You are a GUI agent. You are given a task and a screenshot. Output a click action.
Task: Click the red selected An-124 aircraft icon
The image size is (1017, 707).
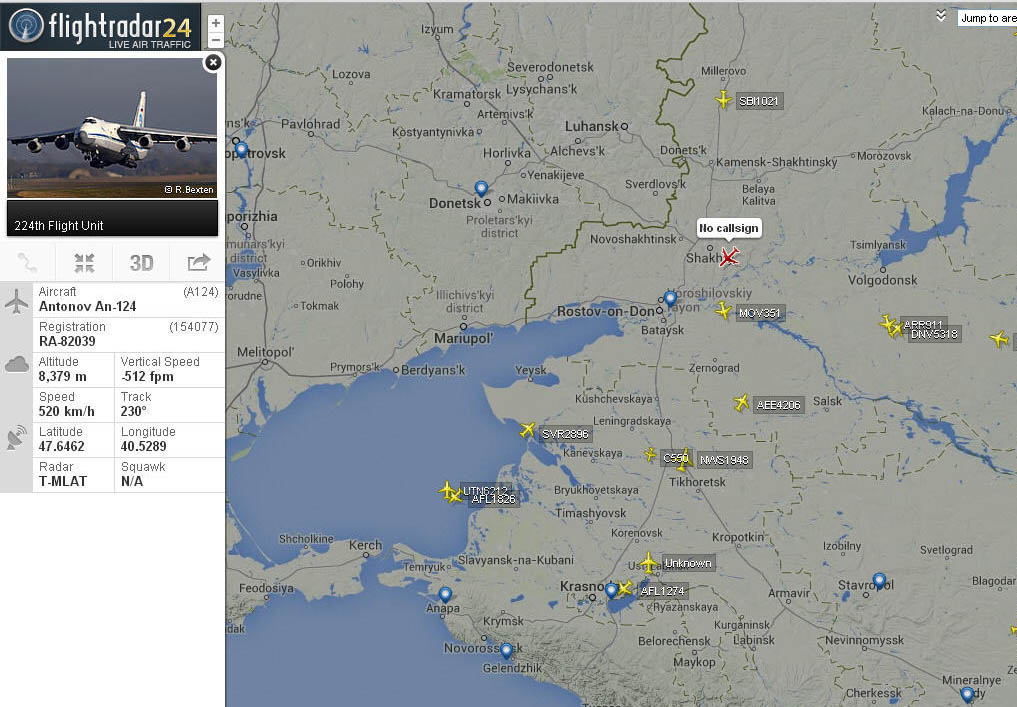728,256
